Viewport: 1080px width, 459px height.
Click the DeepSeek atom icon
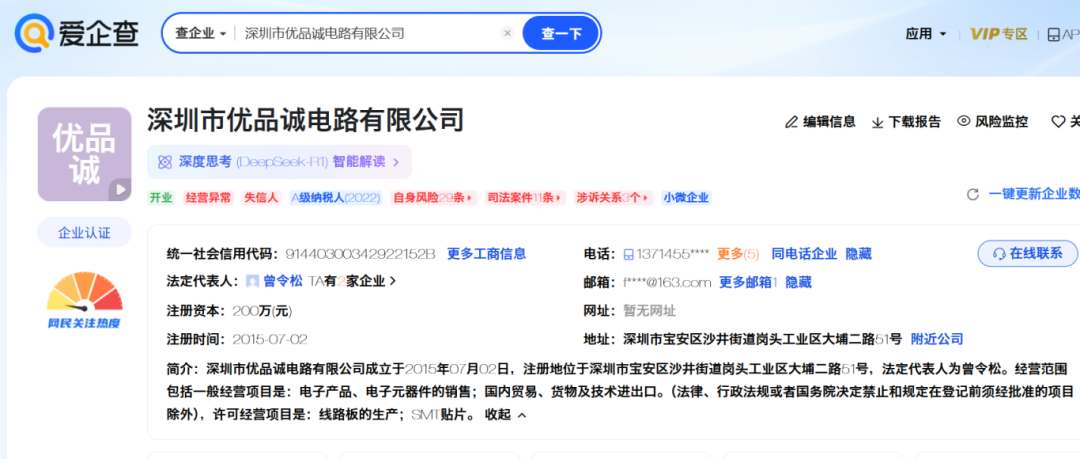[165, 162]
